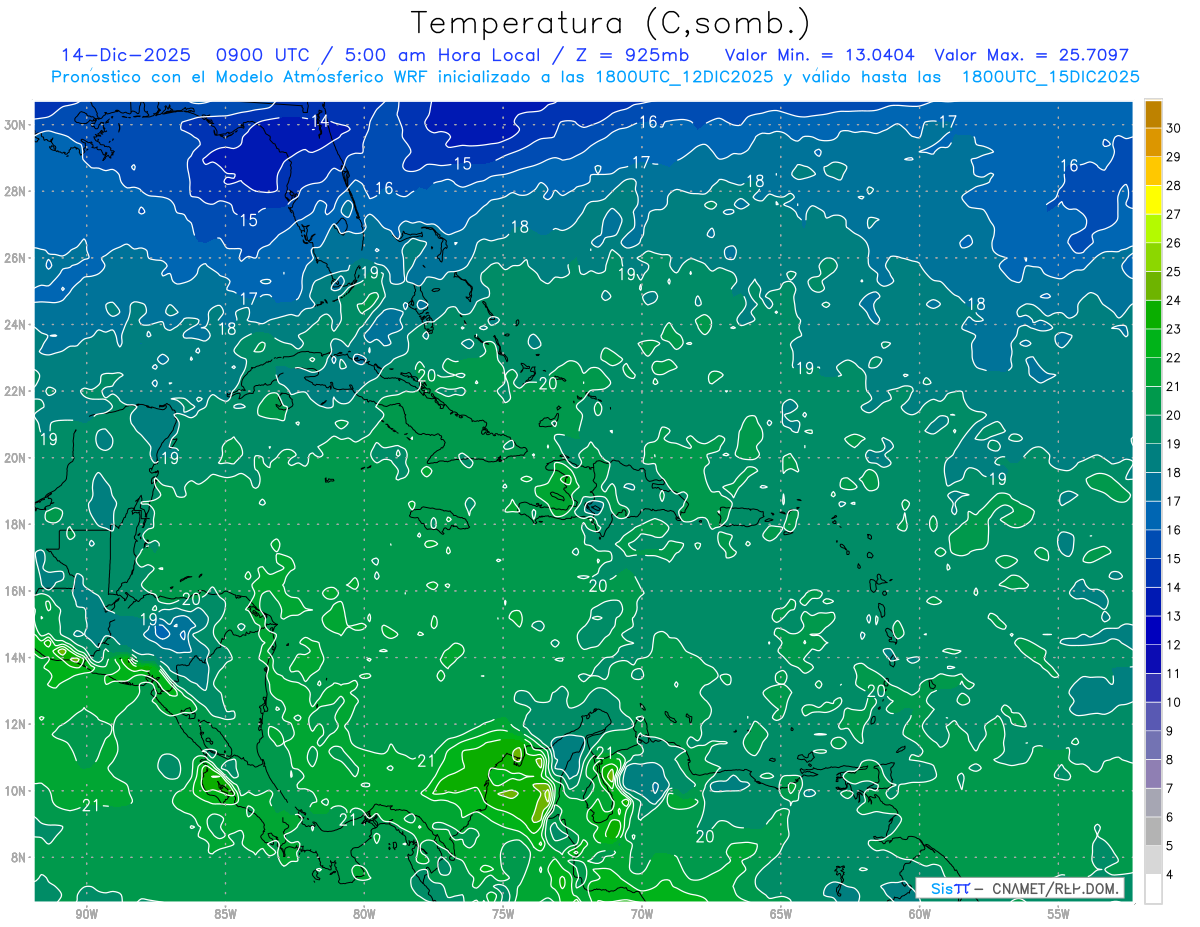Click the "Valor Max. = 25.7097" value

click(1032, 55)
